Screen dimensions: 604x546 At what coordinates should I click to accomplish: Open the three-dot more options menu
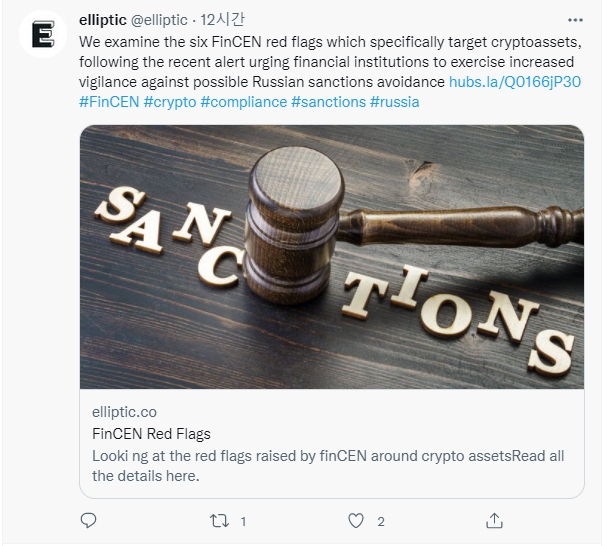(575, 20)
